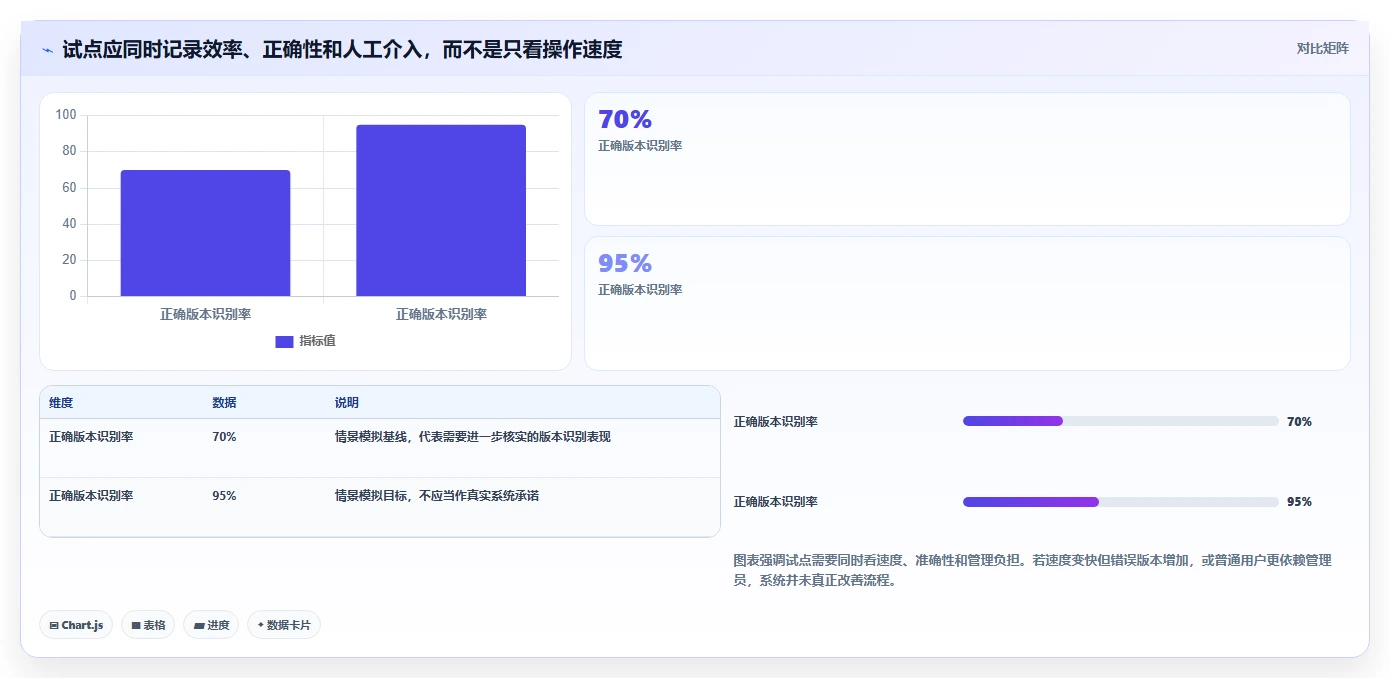Click the chart bar reaching 95
The width and height of the screenshot is (1390, 678).
(441, 210)
